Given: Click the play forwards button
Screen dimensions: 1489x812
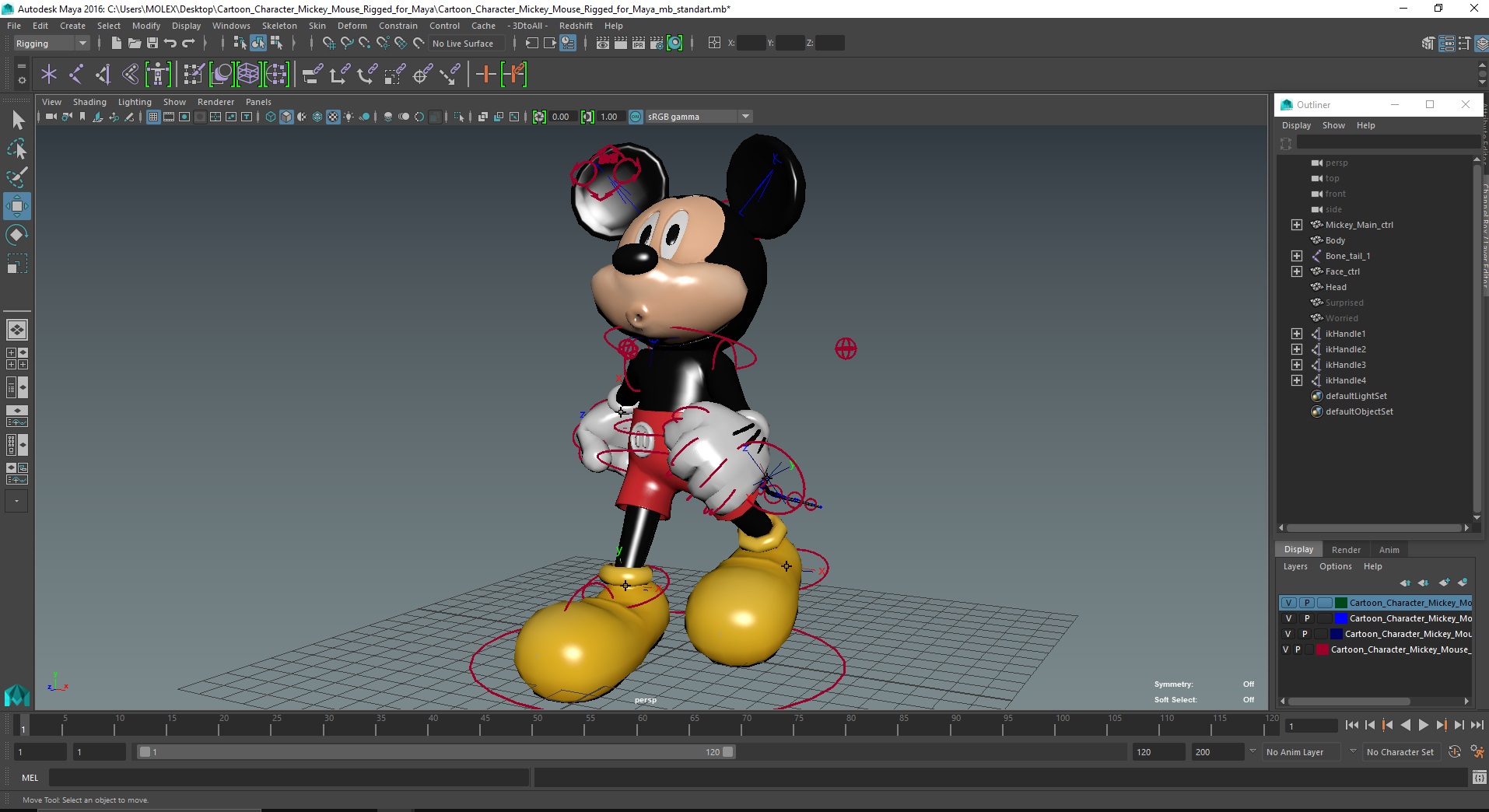Looking at the screenshot, I should click(x=1423, y=725).
